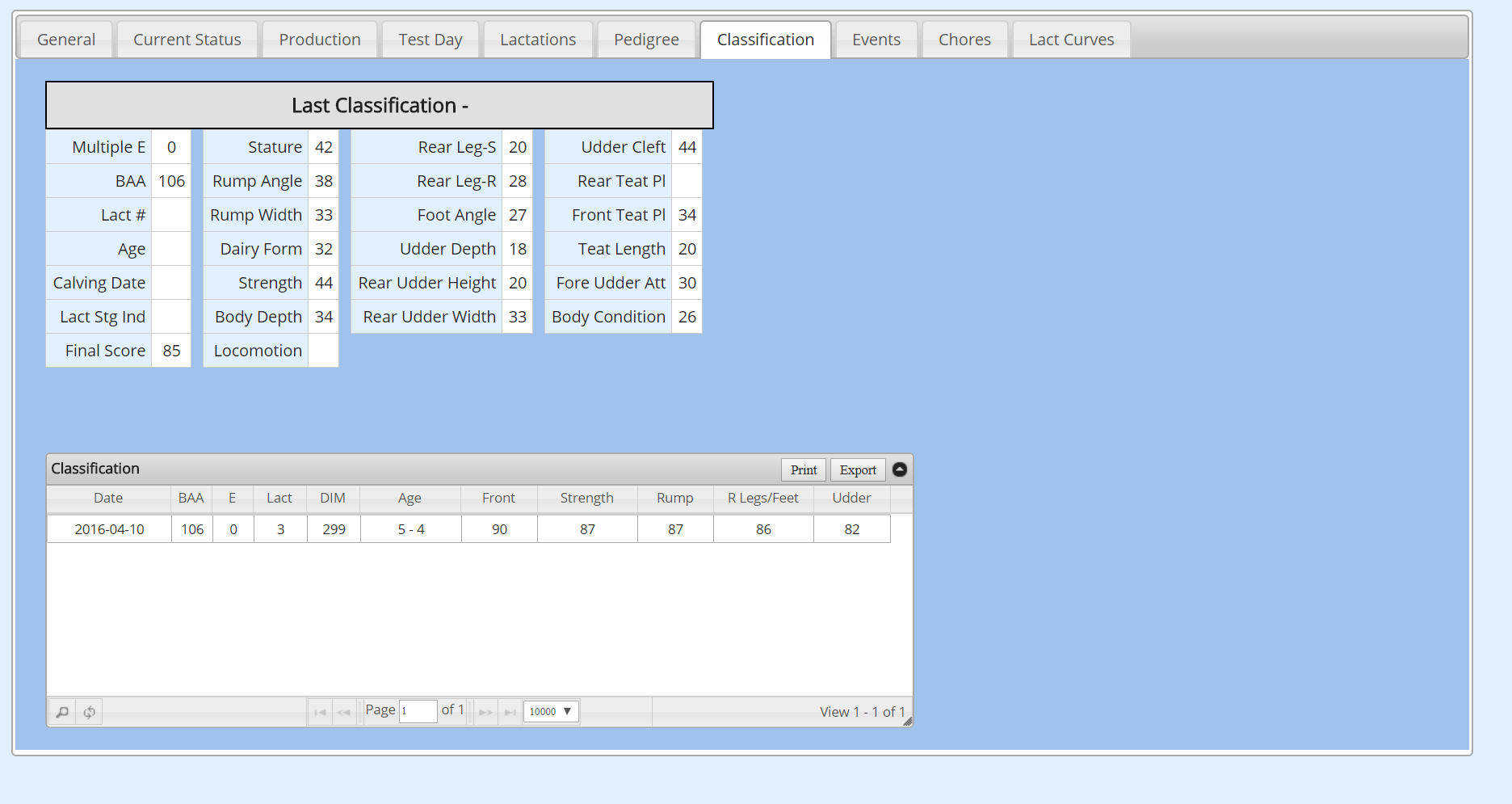The image size is (1512, 804).
Task: Sort grid by R Legs/Feet column header
Action: point(763,499)
